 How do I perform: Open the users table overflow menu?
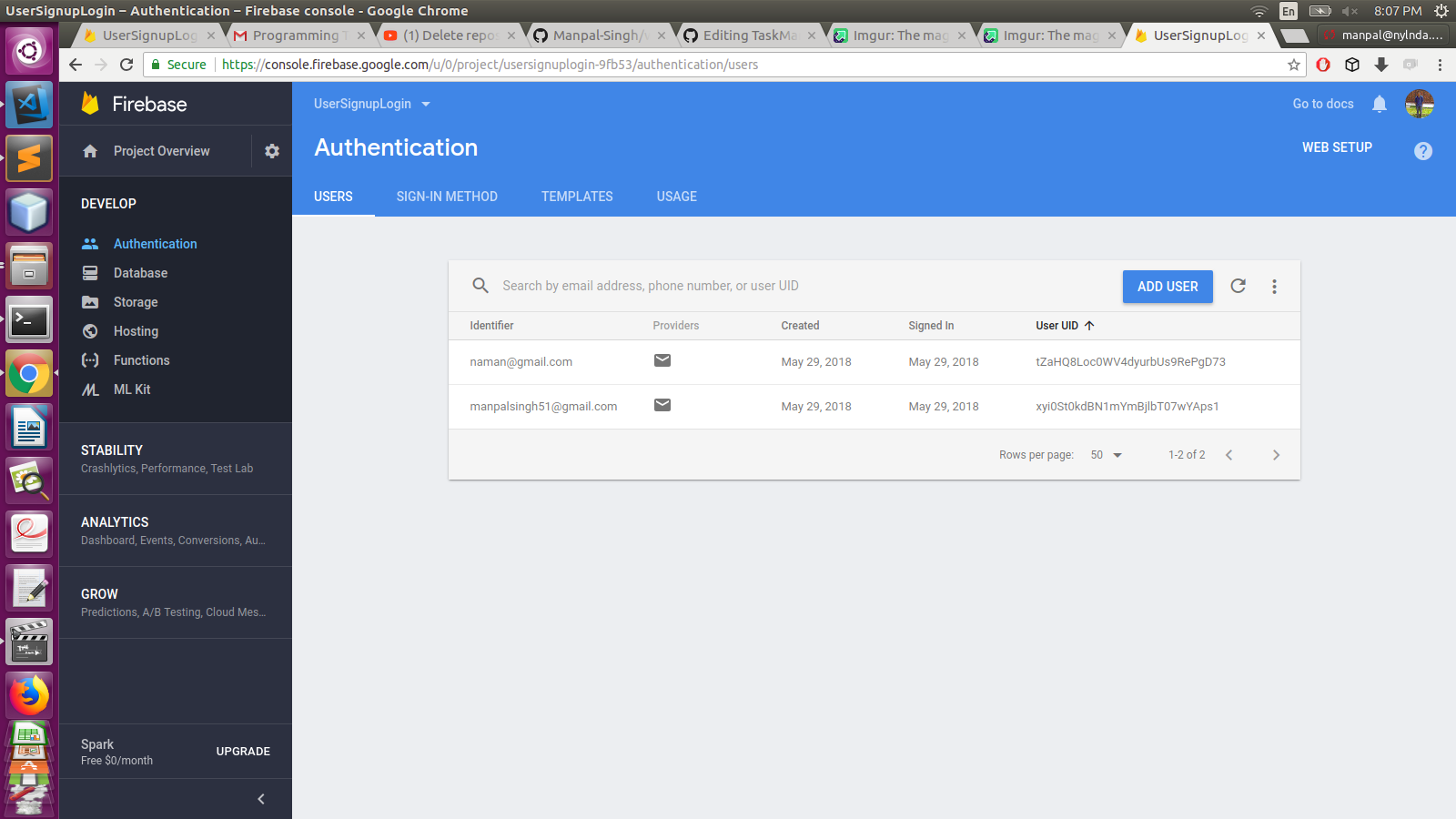click(x=1274, y=287)
